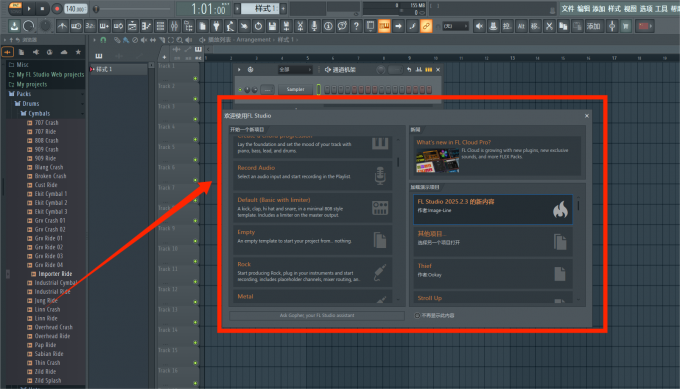Click the 添加 button in the toolbar
The width and height of the screenshot is (680, 389).
tap(594, 26)
